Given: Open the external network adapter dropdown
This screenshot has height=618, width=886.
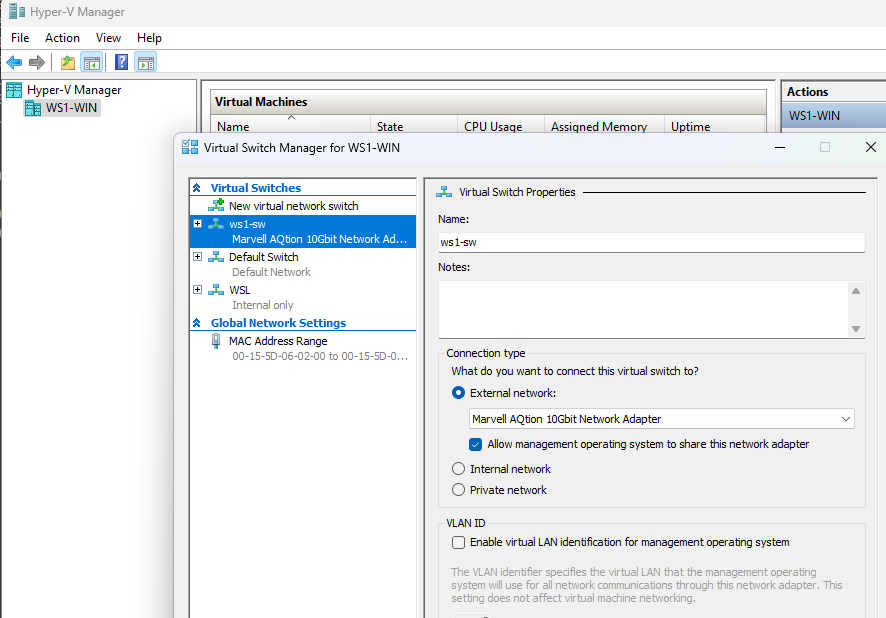Looking at the screenshot, I should point(846,419).
